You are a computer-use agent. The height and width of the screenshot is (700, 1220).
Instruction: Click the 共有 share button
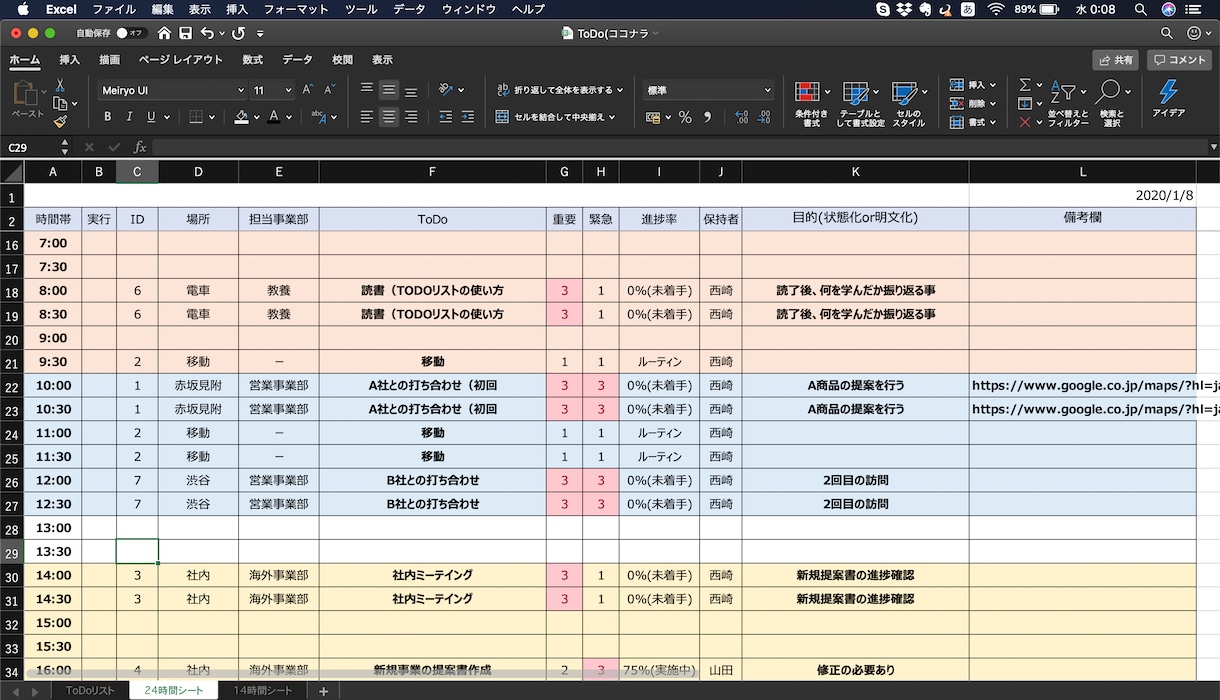point(1116,60)
